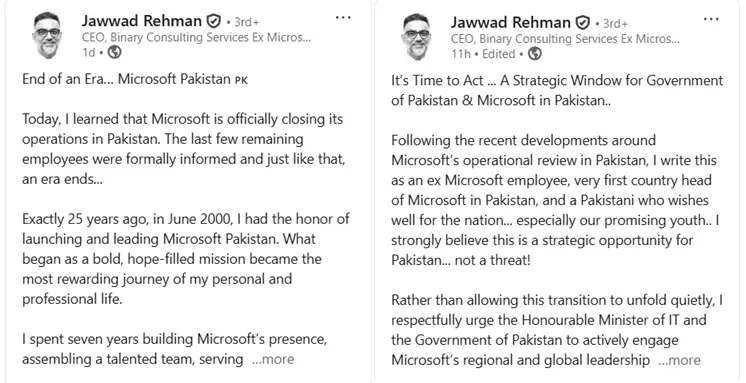Click the verified badge on the right post
This screenshot has width=746, height=383.
point(582,22)
